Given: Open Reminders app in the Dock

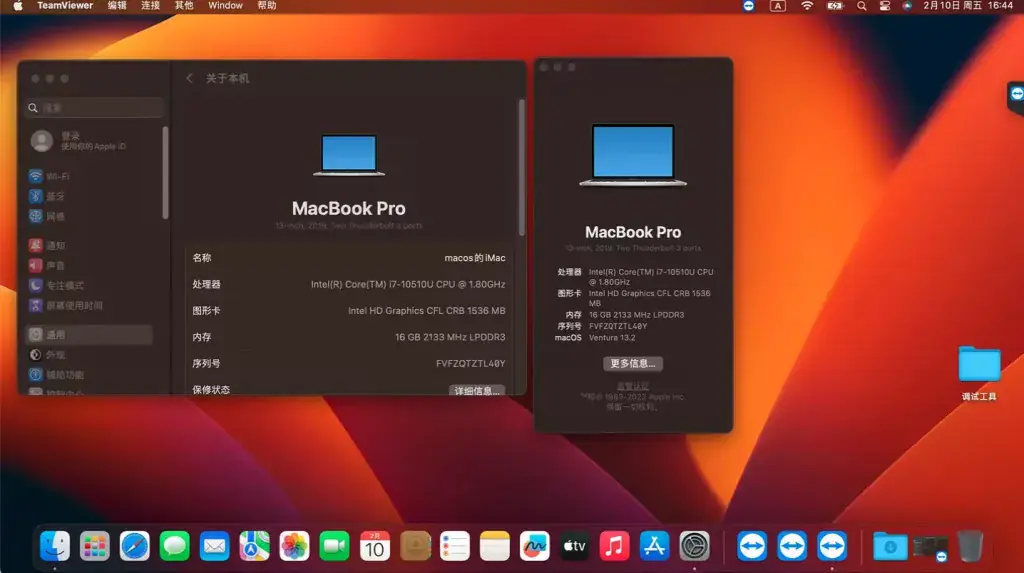Looking at the screenshot, I should pos(455,546).
